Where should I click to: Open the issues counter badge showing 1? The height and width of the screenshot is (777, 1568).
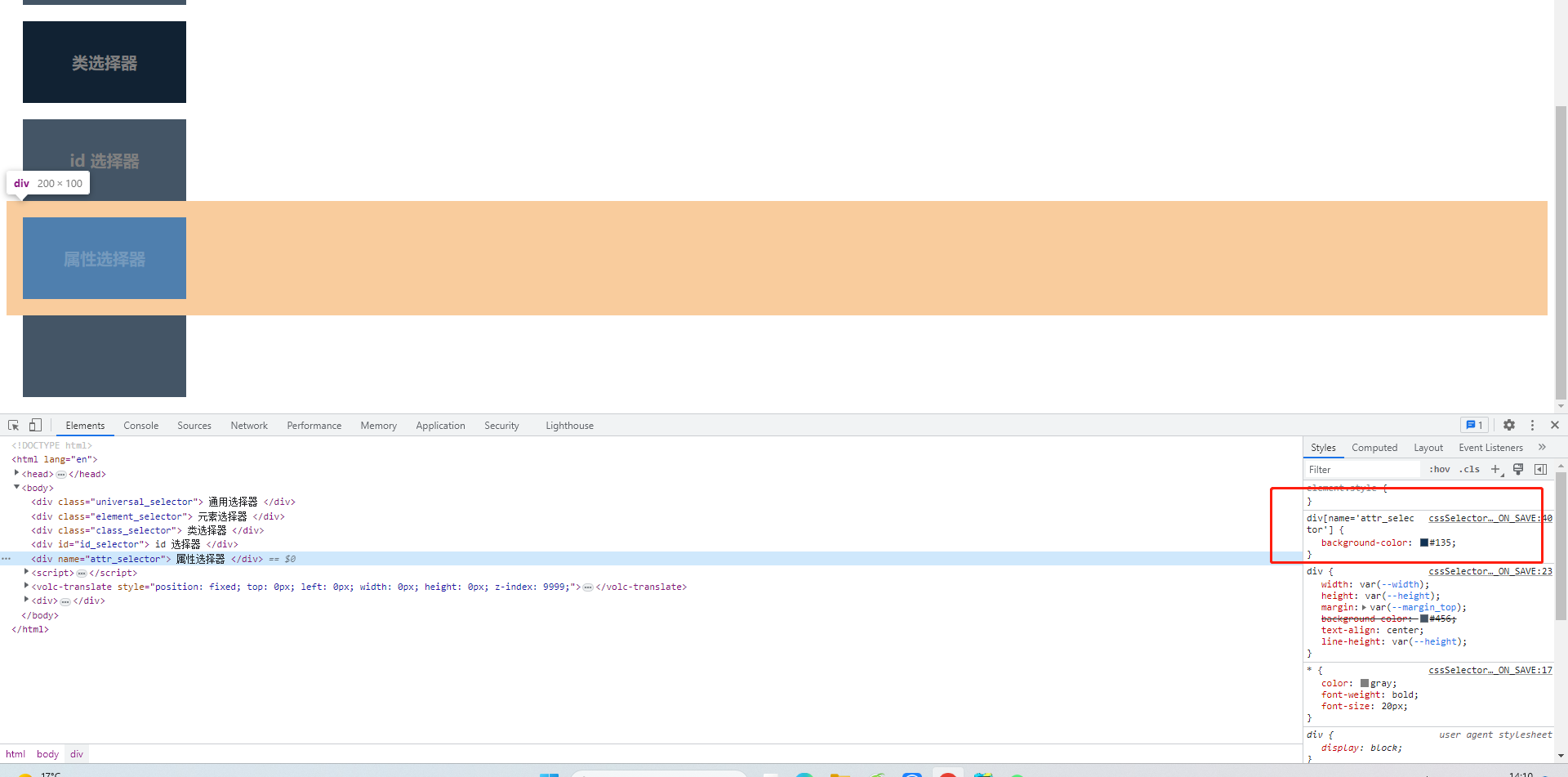click(x=1474, y=425)
